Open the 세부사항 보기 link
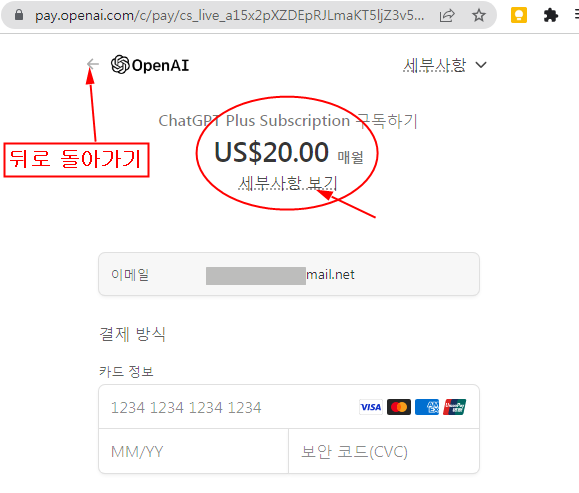This screenshot has width=579, height=493. coord(288,183)
